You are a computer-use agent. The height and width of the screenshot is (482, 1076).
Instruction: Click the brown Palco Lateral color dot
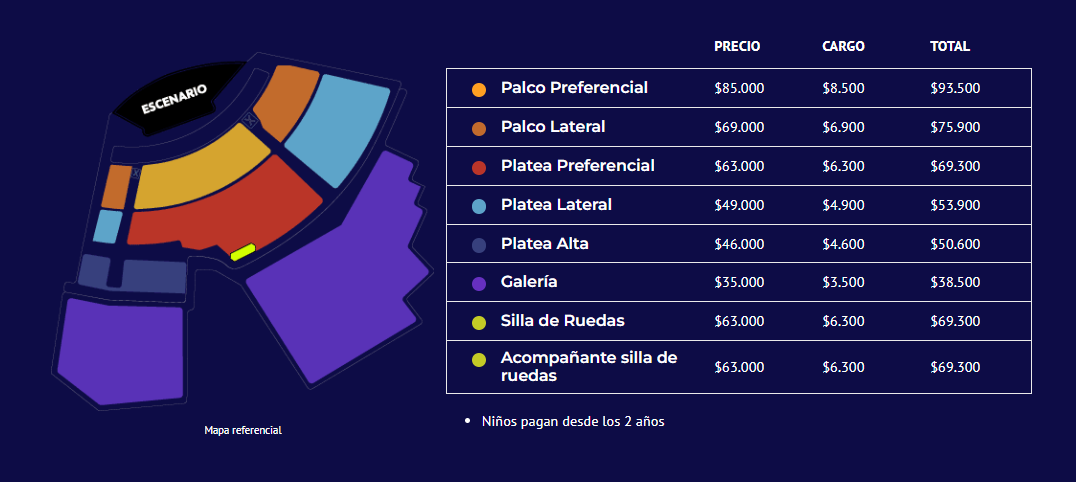point(479,128)
